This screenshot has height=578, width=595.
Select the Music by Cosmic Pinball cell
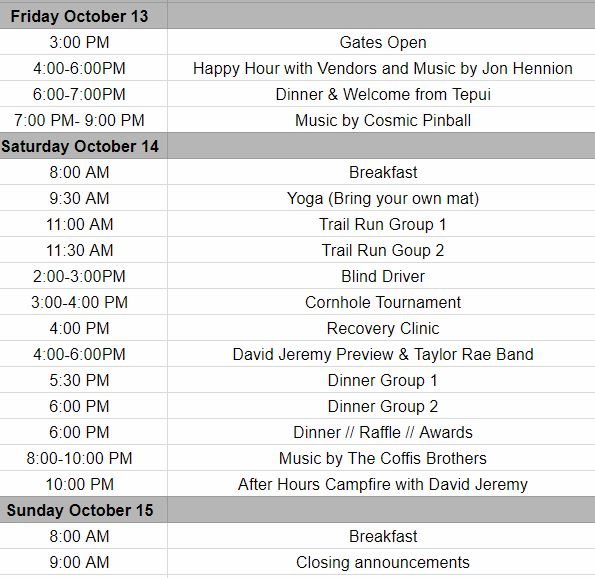[x=381, y=120]
